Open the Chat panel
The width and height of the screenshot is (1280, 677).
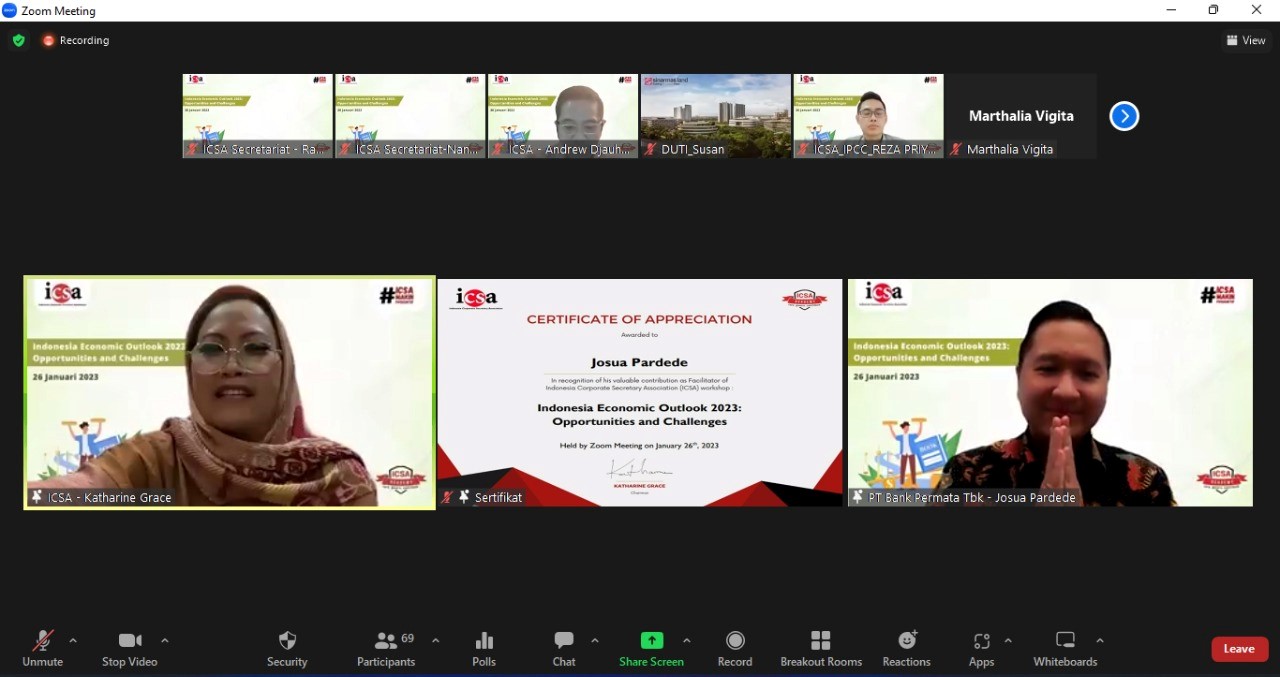pyautogui.click(x=564, y=648)
